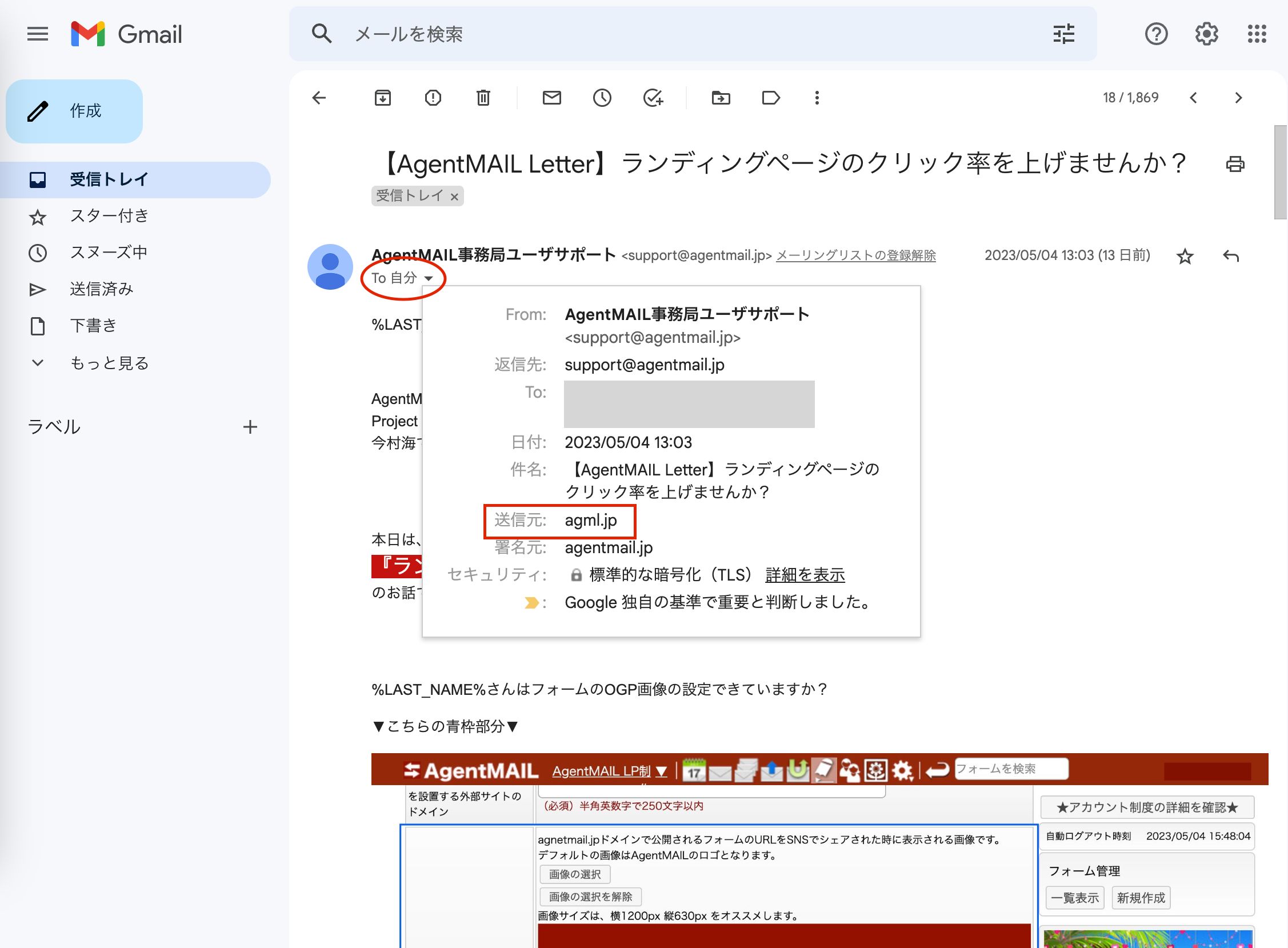The width and height of the screenshot is (1288, 948).
Task: Move email to folder icon
Action: [x=721, y=98]
